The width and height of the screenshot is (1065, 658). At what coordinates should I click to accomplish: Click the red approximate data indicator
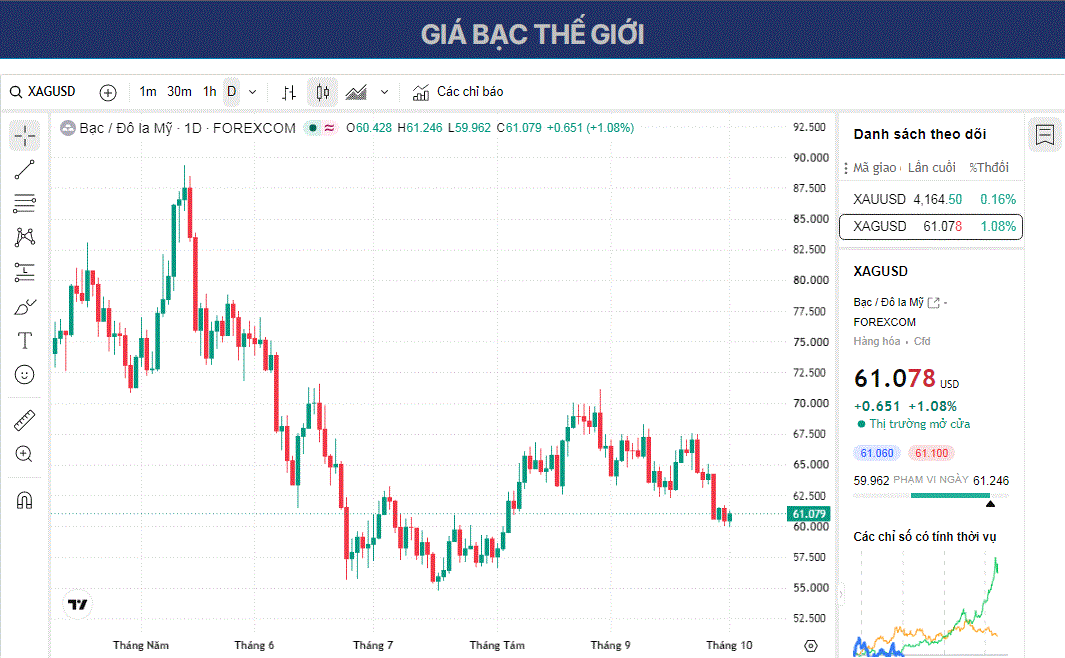pos(329,128)
